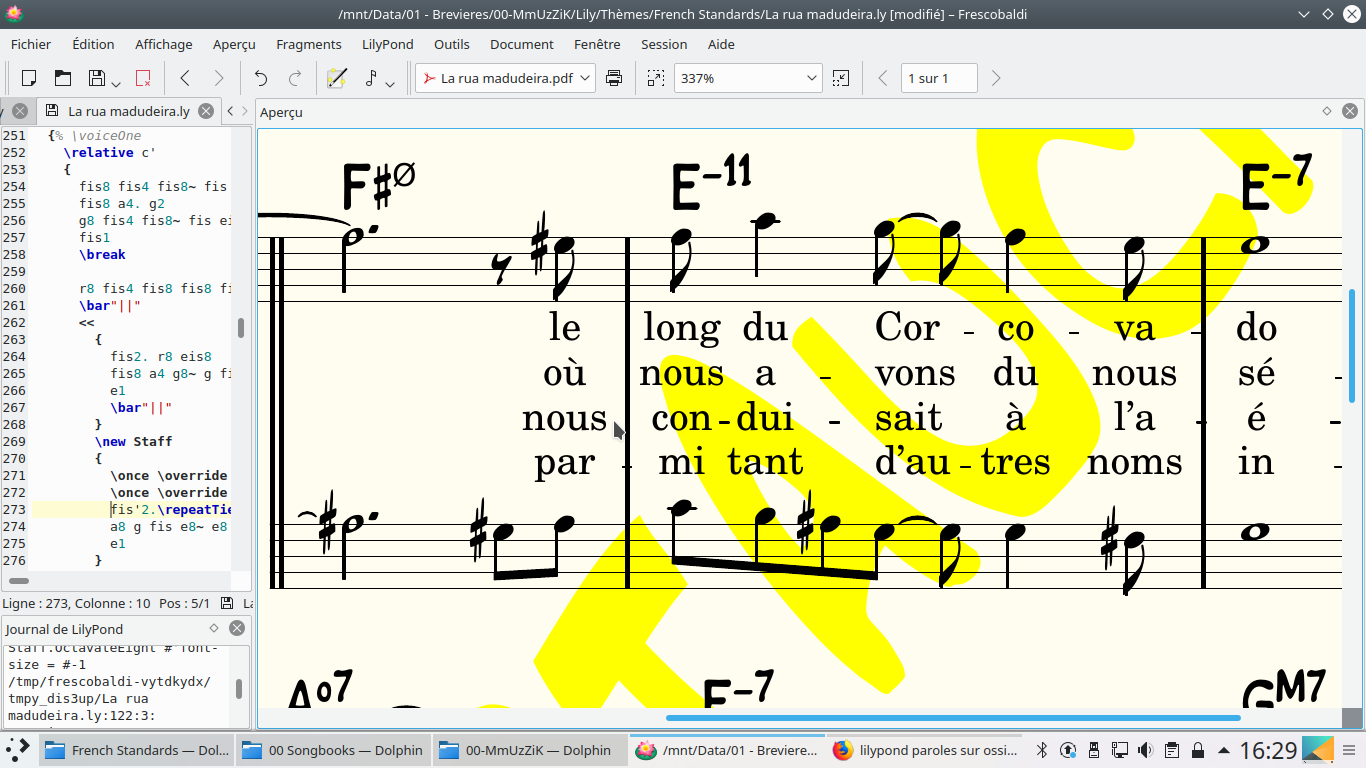Click the Open file toolbar icon
1366x768 pixels.
[63, 78]
